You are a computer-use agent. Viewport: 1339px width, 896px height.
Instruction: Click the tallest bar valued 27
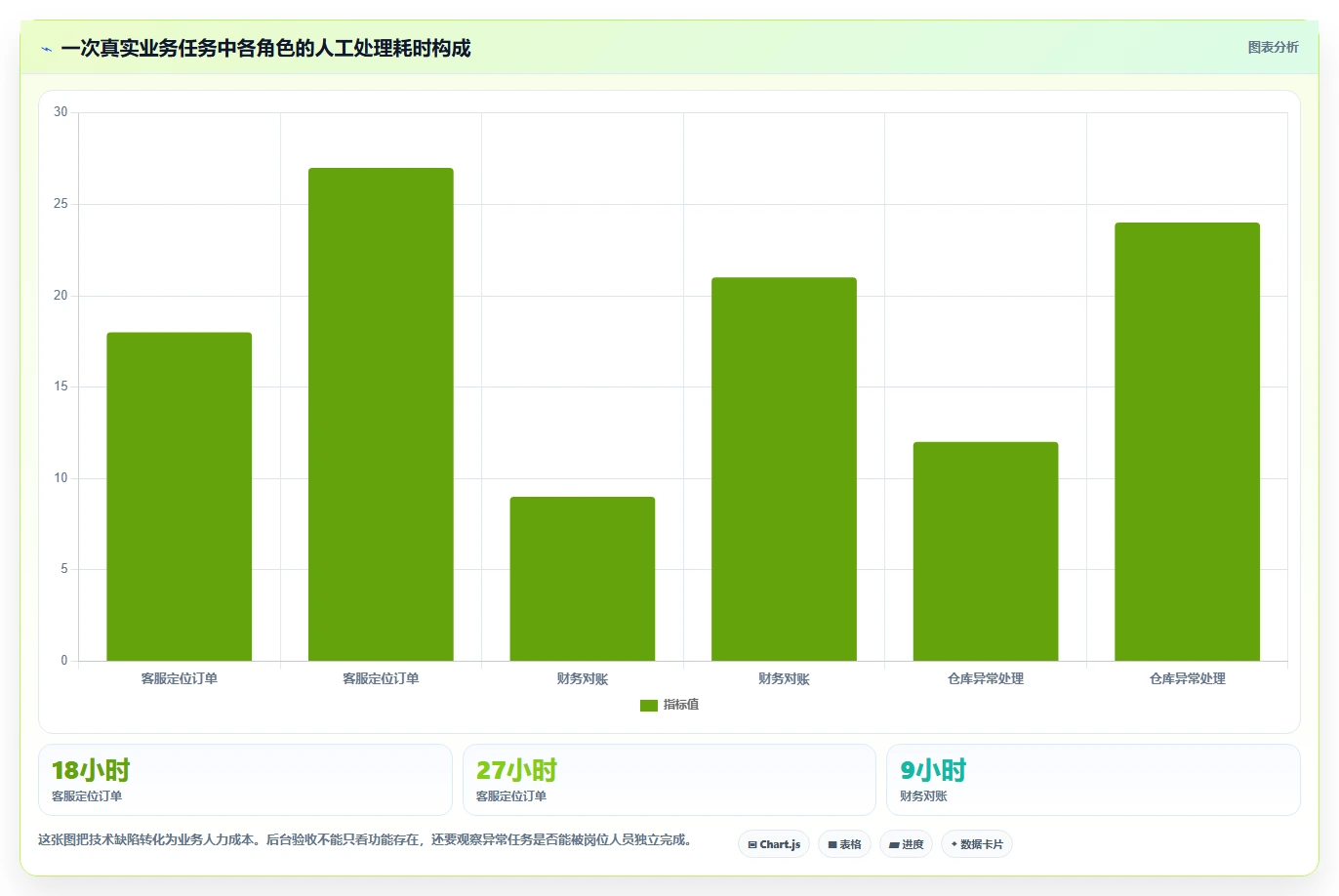coord(381,415)
